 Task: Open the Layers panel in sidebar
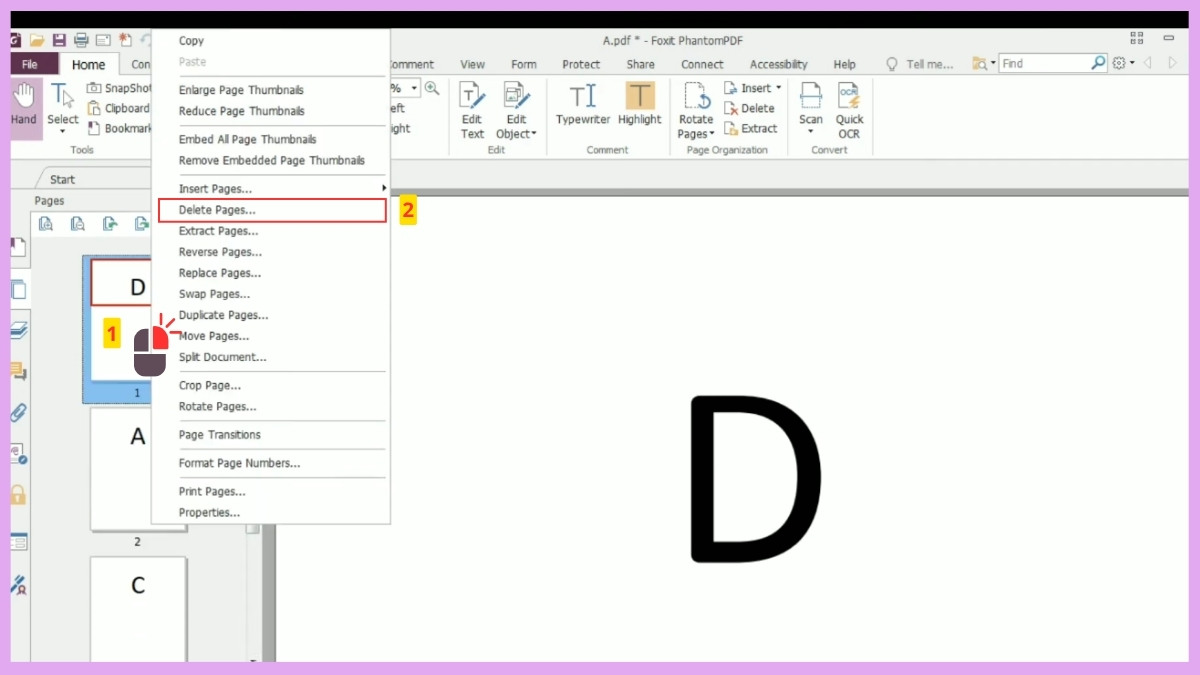[x=18, y=331]
